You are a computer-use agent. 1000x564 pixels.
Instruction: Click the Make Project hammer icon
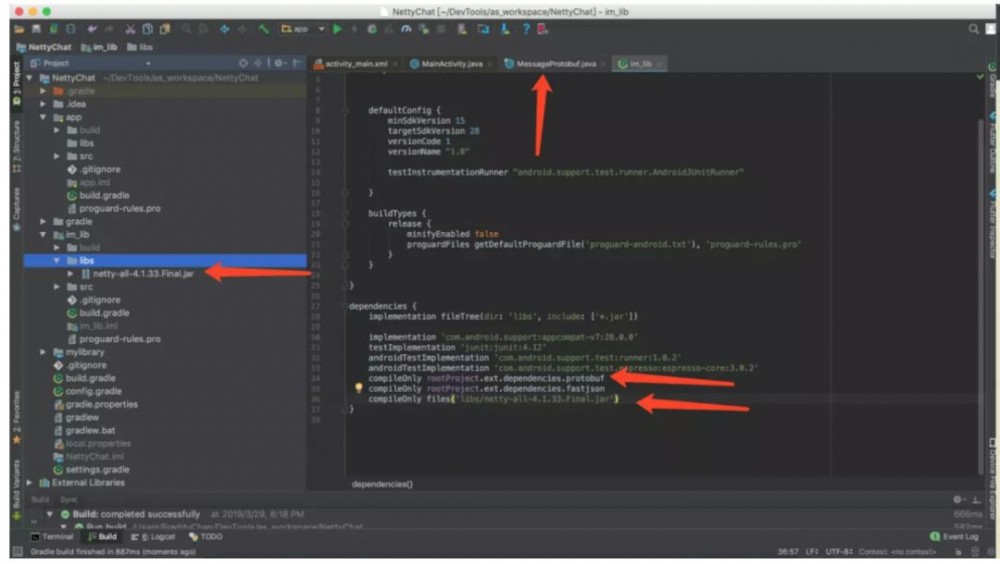click(263, 29)
